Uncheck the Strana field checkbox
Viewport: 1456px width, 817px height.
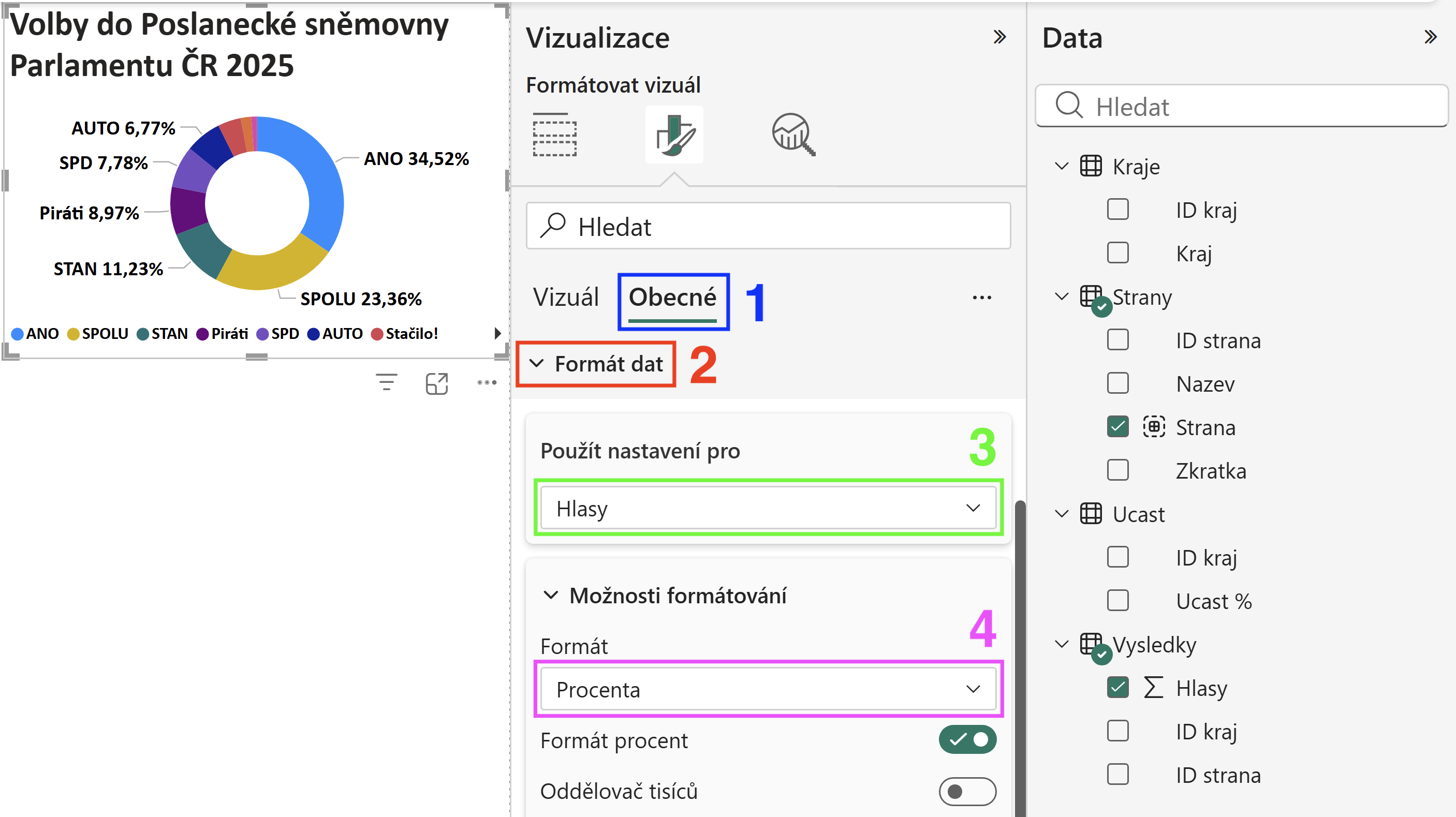click(1117, 426)
